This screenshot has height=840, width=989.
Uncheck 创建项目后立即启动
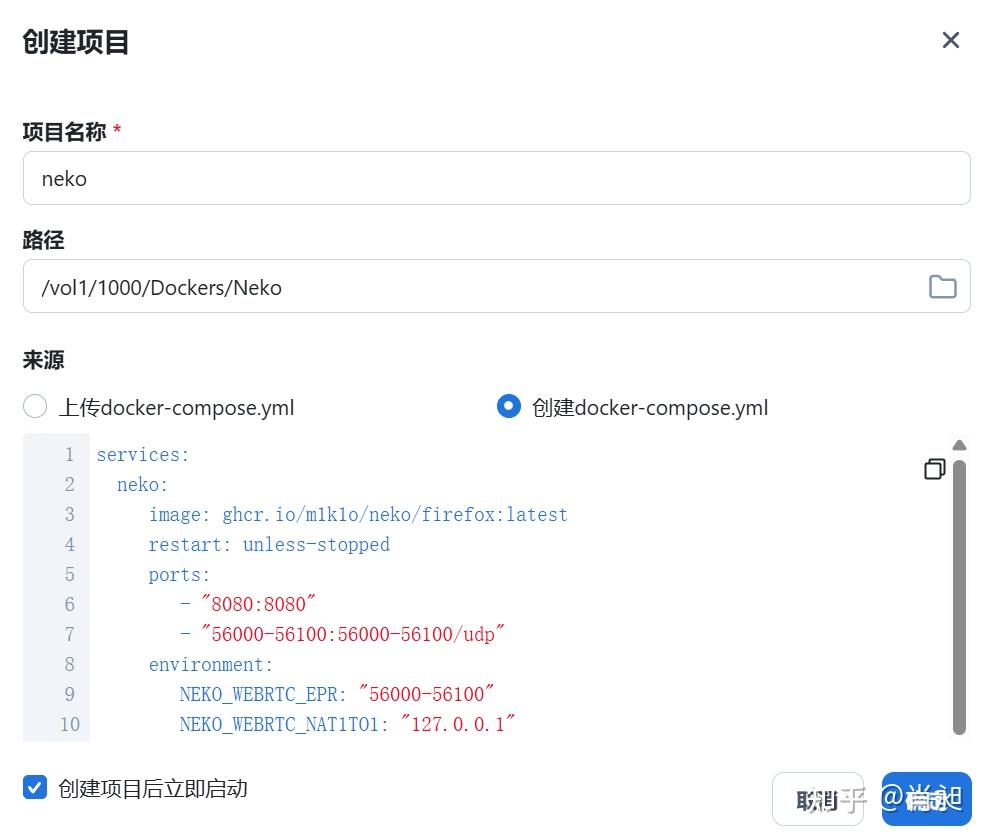pos(35,787)
